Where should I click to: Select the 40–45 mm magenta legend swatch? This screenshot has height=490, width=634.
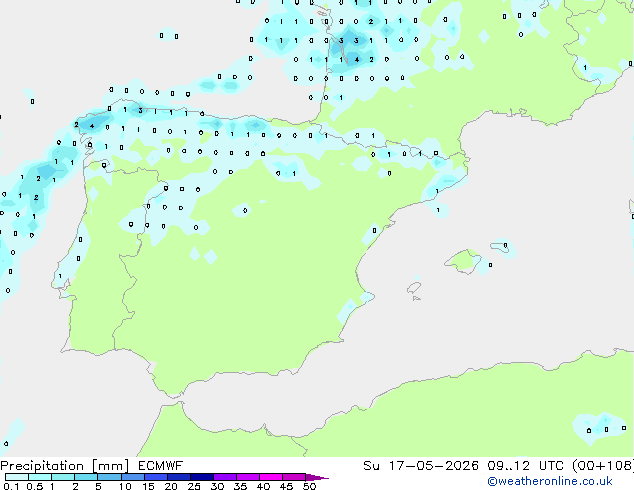click(271, 477)
